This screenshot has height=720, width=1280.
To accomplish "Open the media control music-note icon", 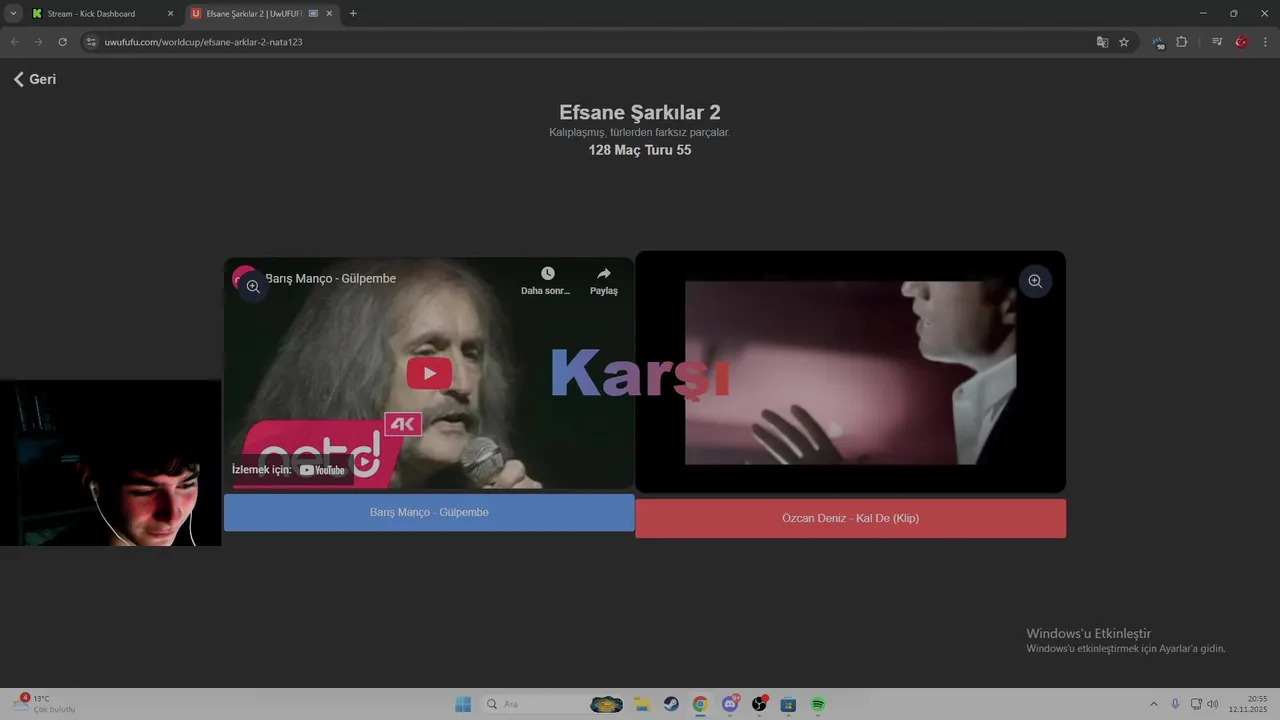I will coord(1217,42).
